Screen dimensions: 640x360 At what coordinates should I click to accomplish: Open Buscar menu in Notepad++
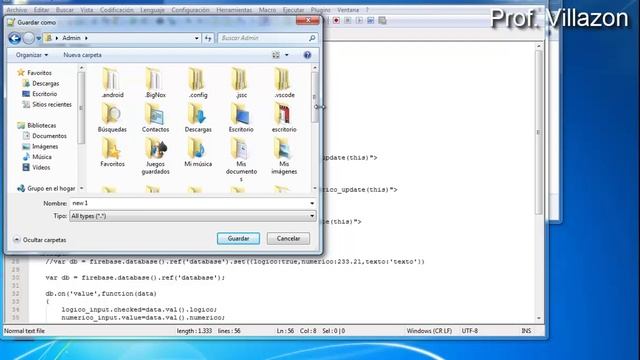coord(65,10)
